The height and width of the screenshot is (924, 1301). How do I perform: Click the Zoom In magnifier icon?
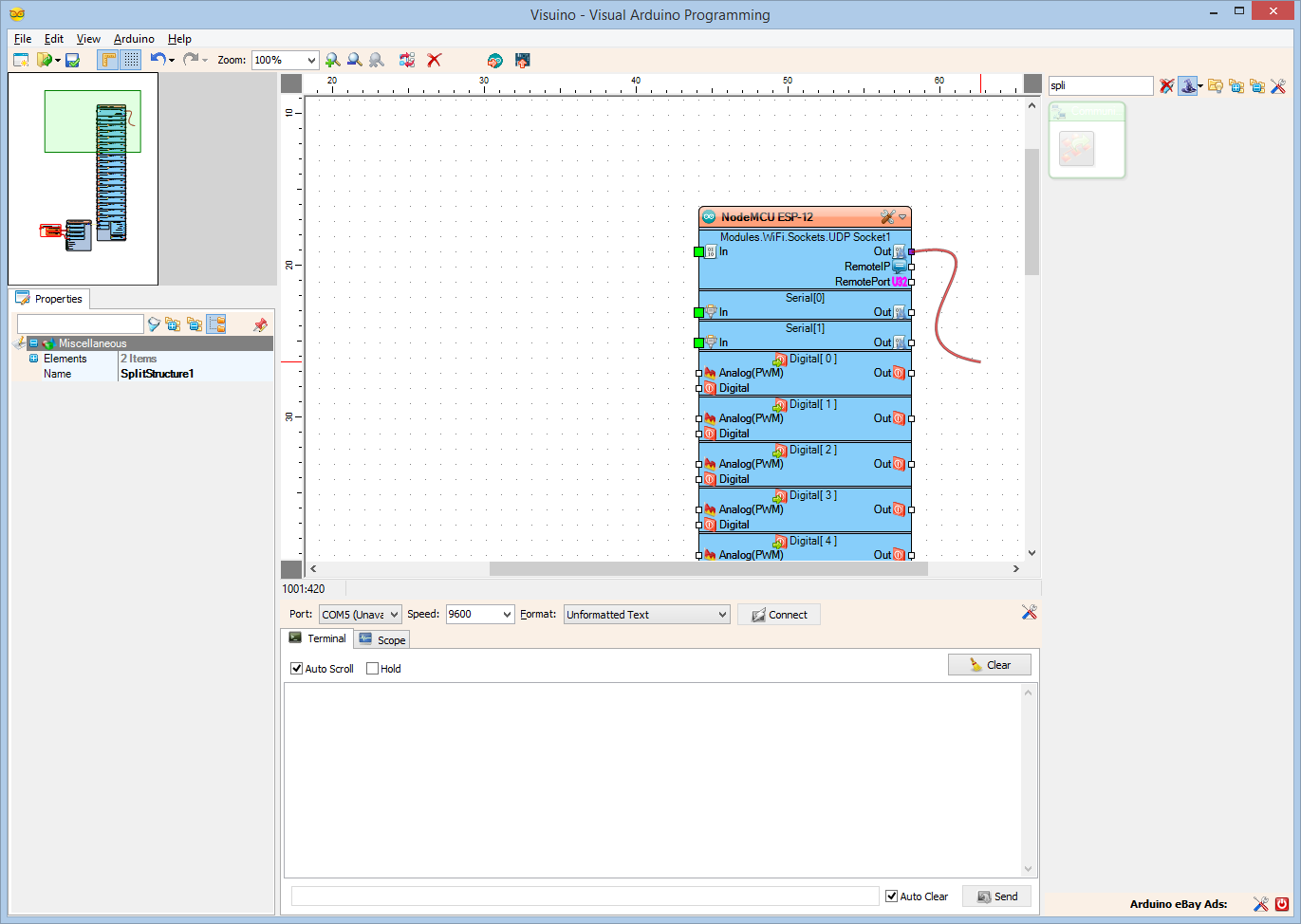[x=332, y=60]
